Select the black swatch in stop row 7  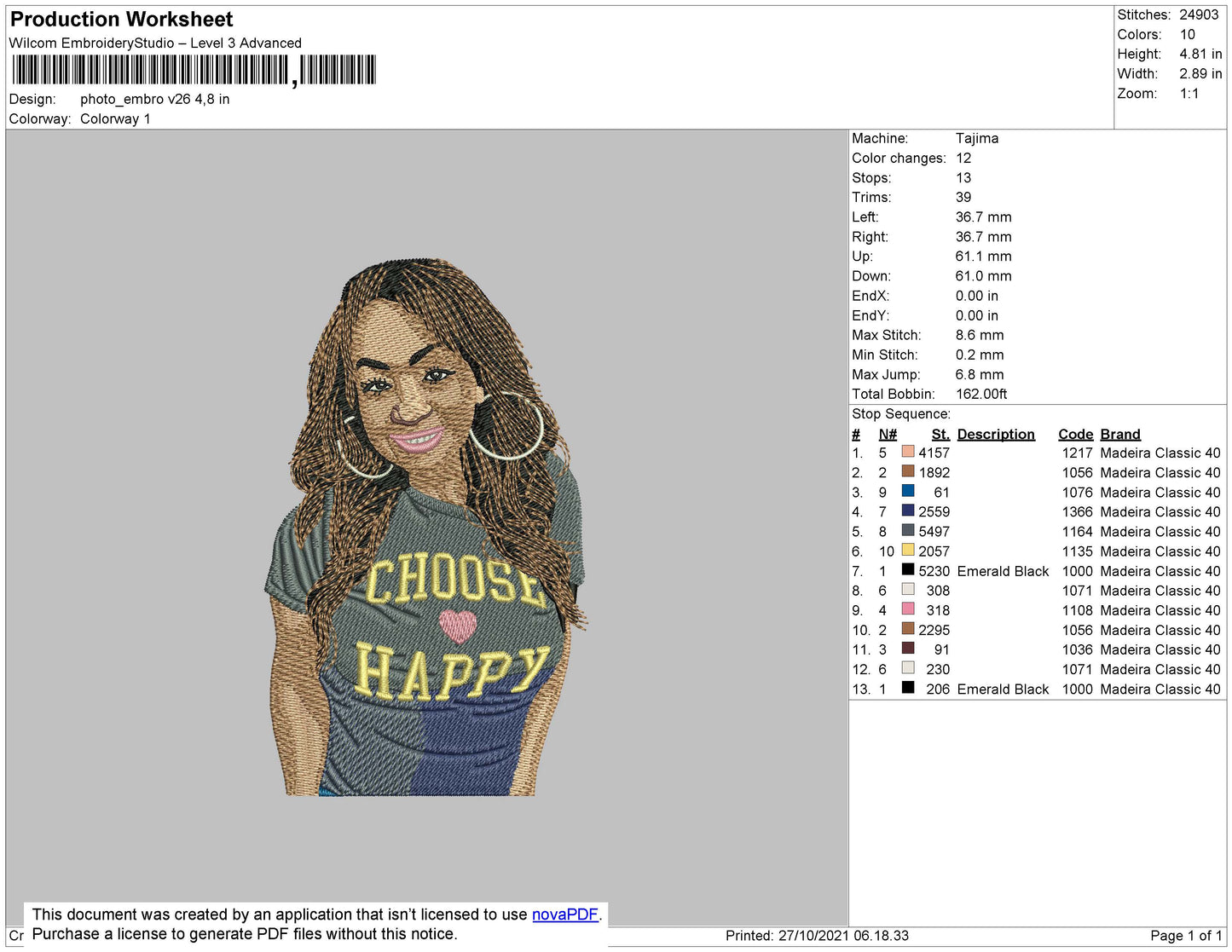coord(908,569)
